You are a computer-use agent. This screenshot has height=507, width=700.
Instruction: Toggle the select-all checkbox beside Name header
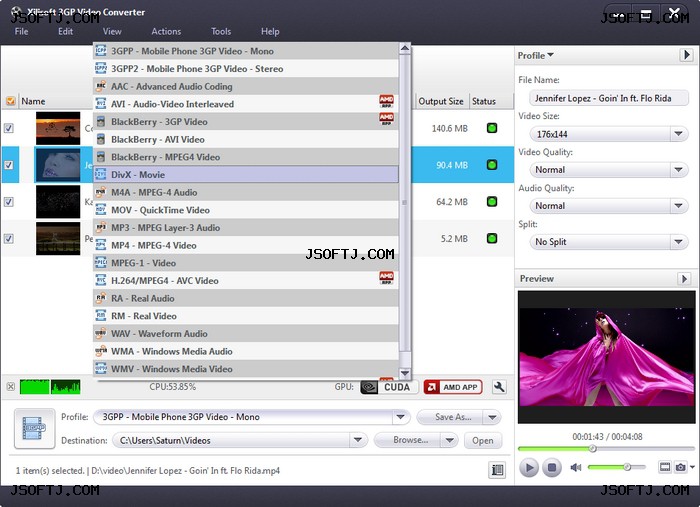pos(10,101)
